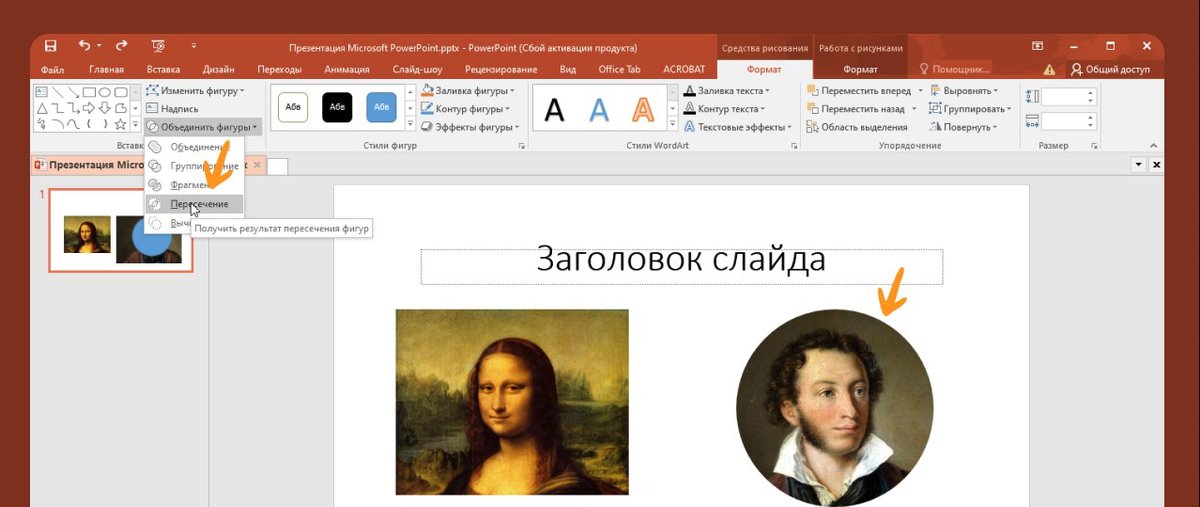This screenshot has width=1200, height=507.
Task: Switch to the Переходы ribbon tab
Action: coord(279,70)
